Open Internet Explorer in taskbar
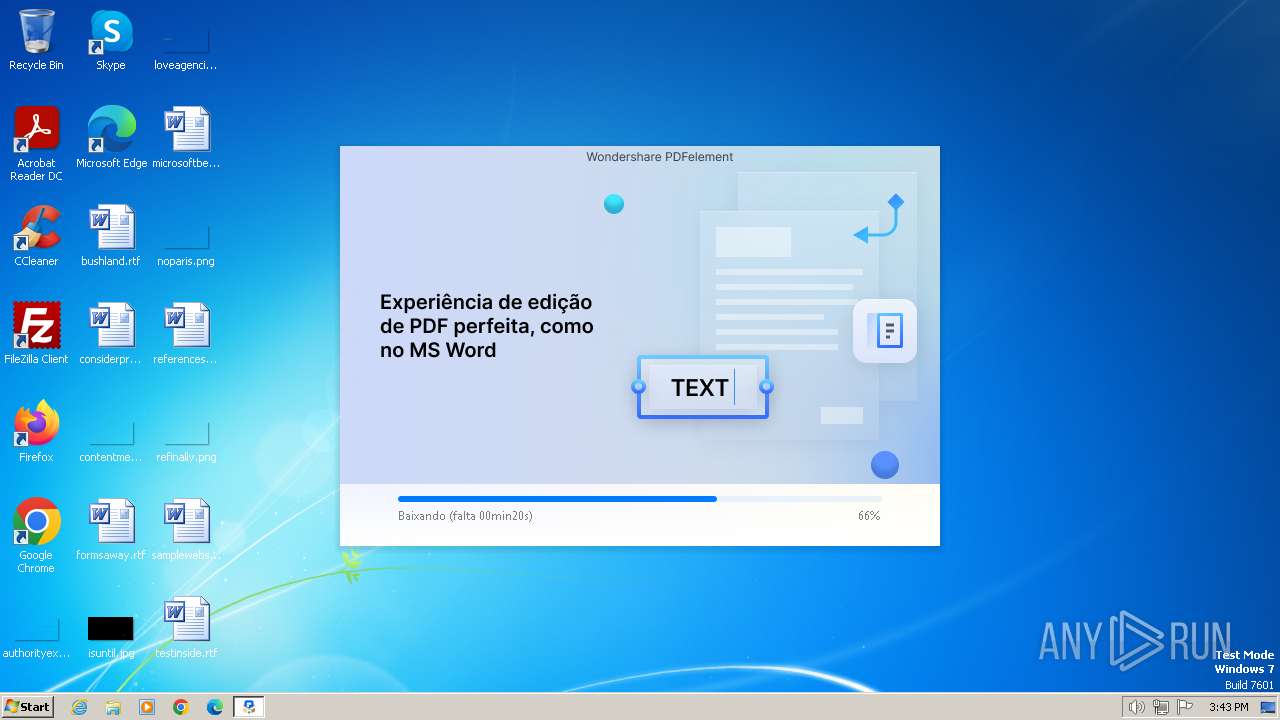Image resolution: width=1280 pixels, height=720 pixels. 80,707
